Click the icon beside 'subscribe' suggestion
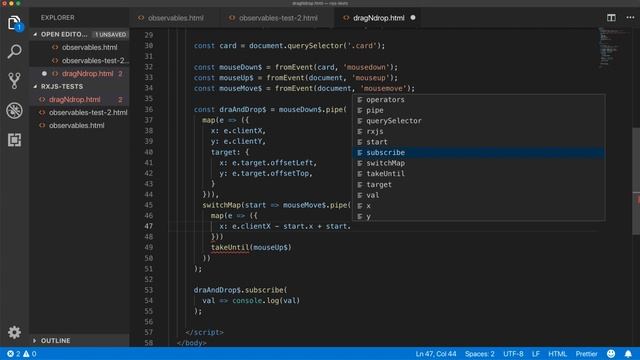The width and height of the screenshot is (640, 360). (x=360, y=153)
